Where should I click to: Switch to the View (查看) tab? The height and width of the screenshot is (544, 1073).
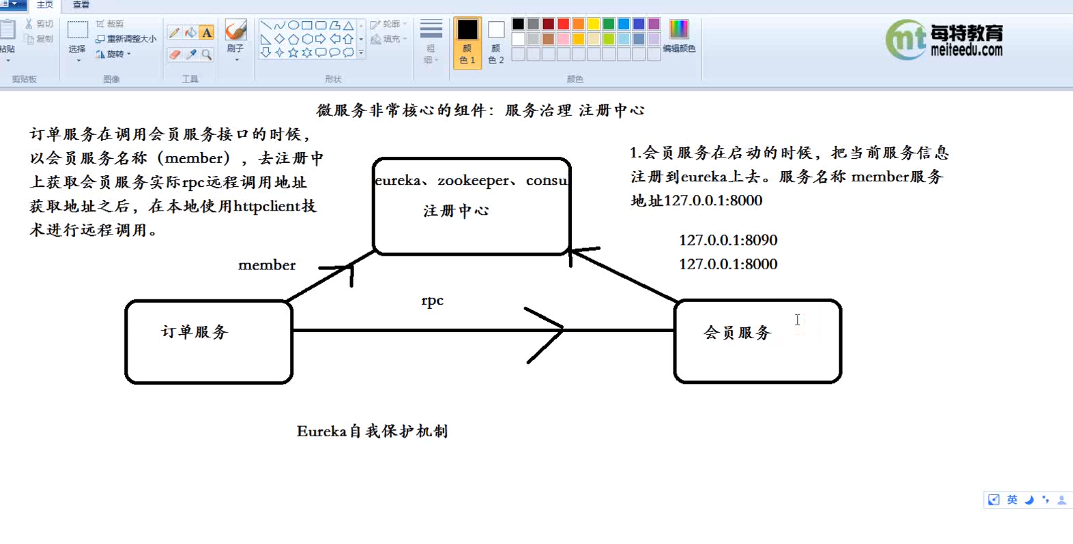[81, 5]
